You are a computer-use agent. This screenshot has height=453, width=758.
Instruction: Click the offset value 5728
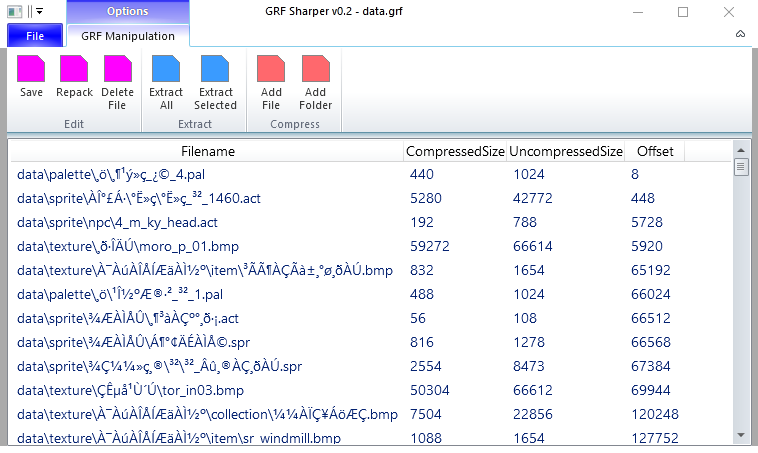pos(647,222)
